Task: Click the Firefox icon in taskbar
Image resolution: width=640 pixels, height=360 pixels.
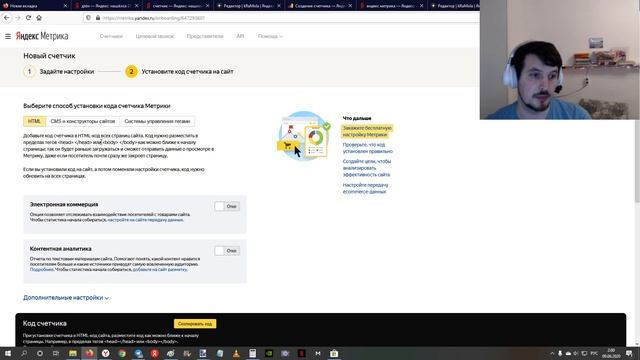Action: (89, 353)
